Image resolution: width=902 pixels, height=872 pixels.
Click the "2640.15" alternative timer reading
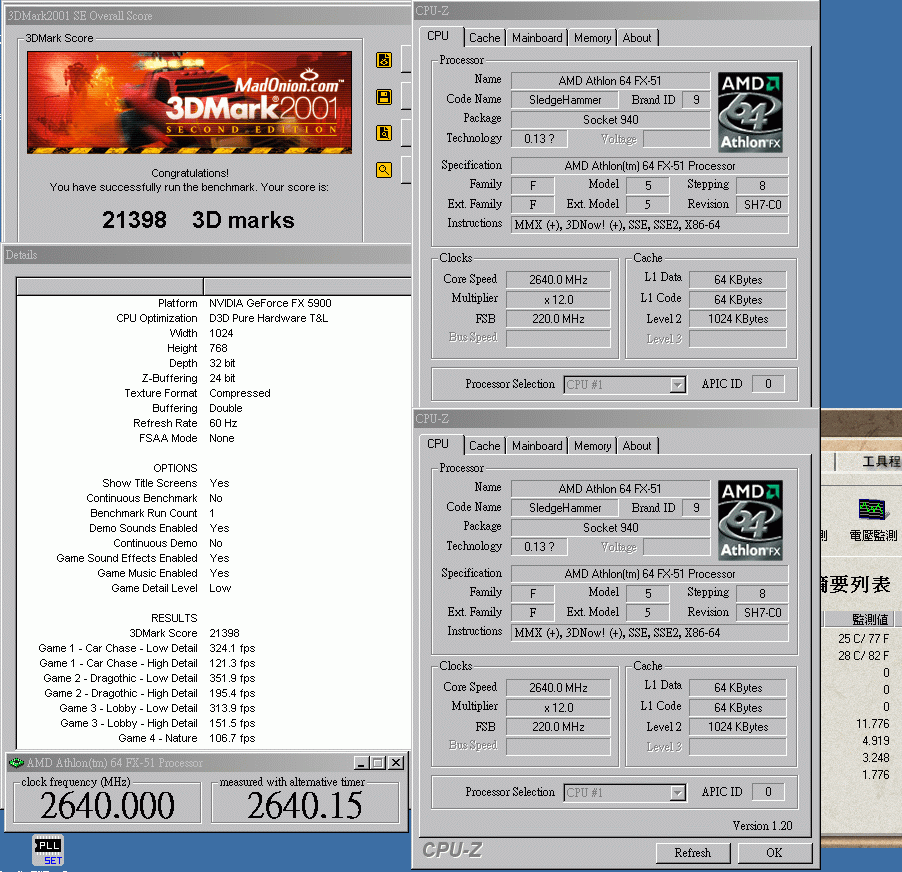pos(305,805)
